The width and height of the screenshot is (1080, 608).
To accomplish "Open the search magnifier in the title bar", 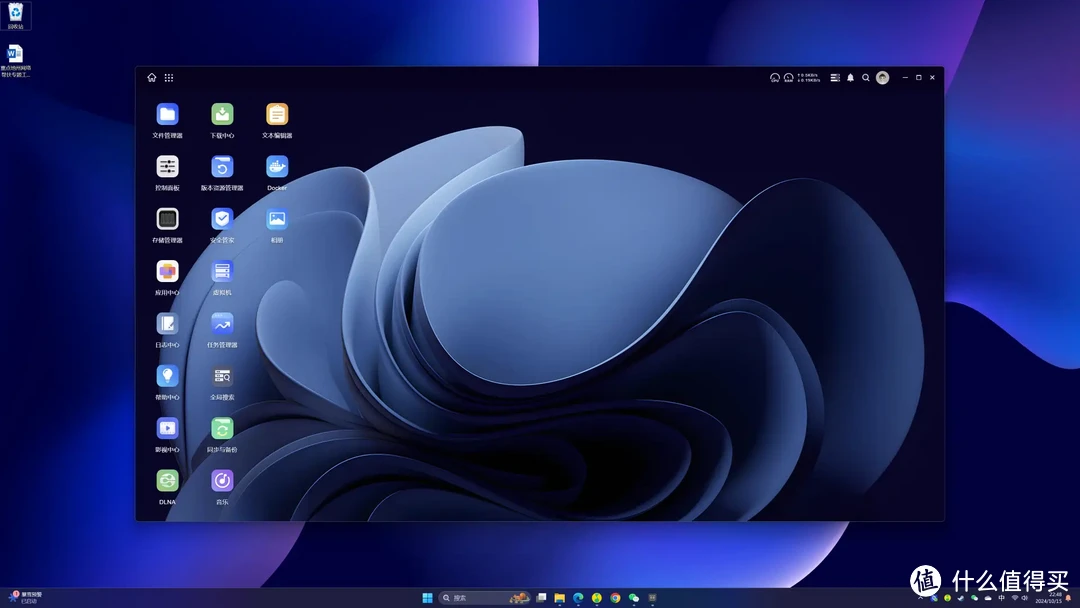I will click(x=866, y=77).
